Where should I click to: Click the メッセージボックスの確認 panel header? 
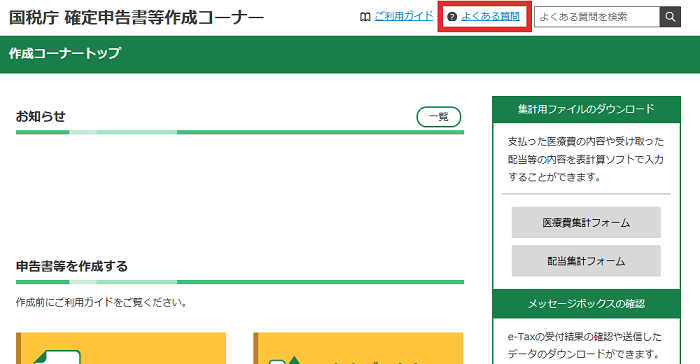click(586, 304)
